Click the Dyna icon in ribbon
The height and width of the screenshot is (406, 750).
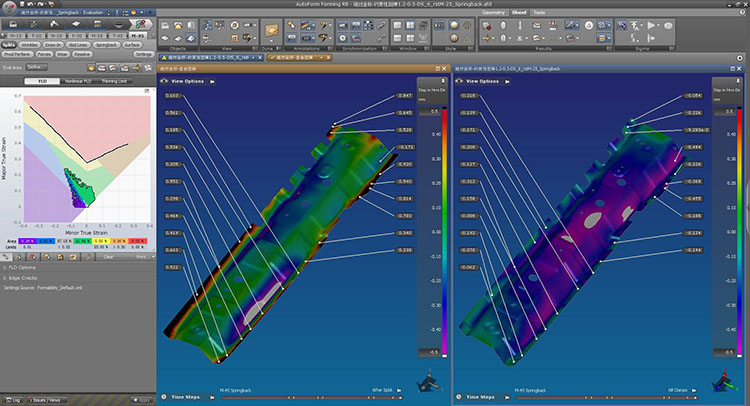pos(270,28)
